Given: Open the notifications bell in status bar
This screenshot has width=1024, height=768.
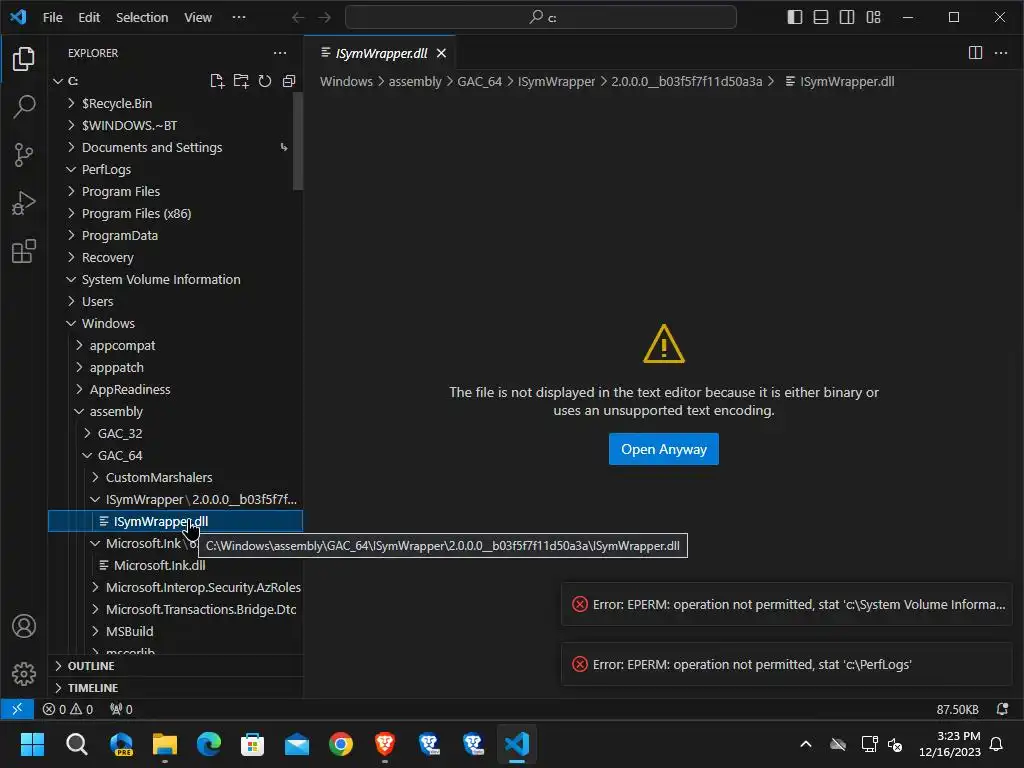Looking at the screenshot, I should 1002,709.
